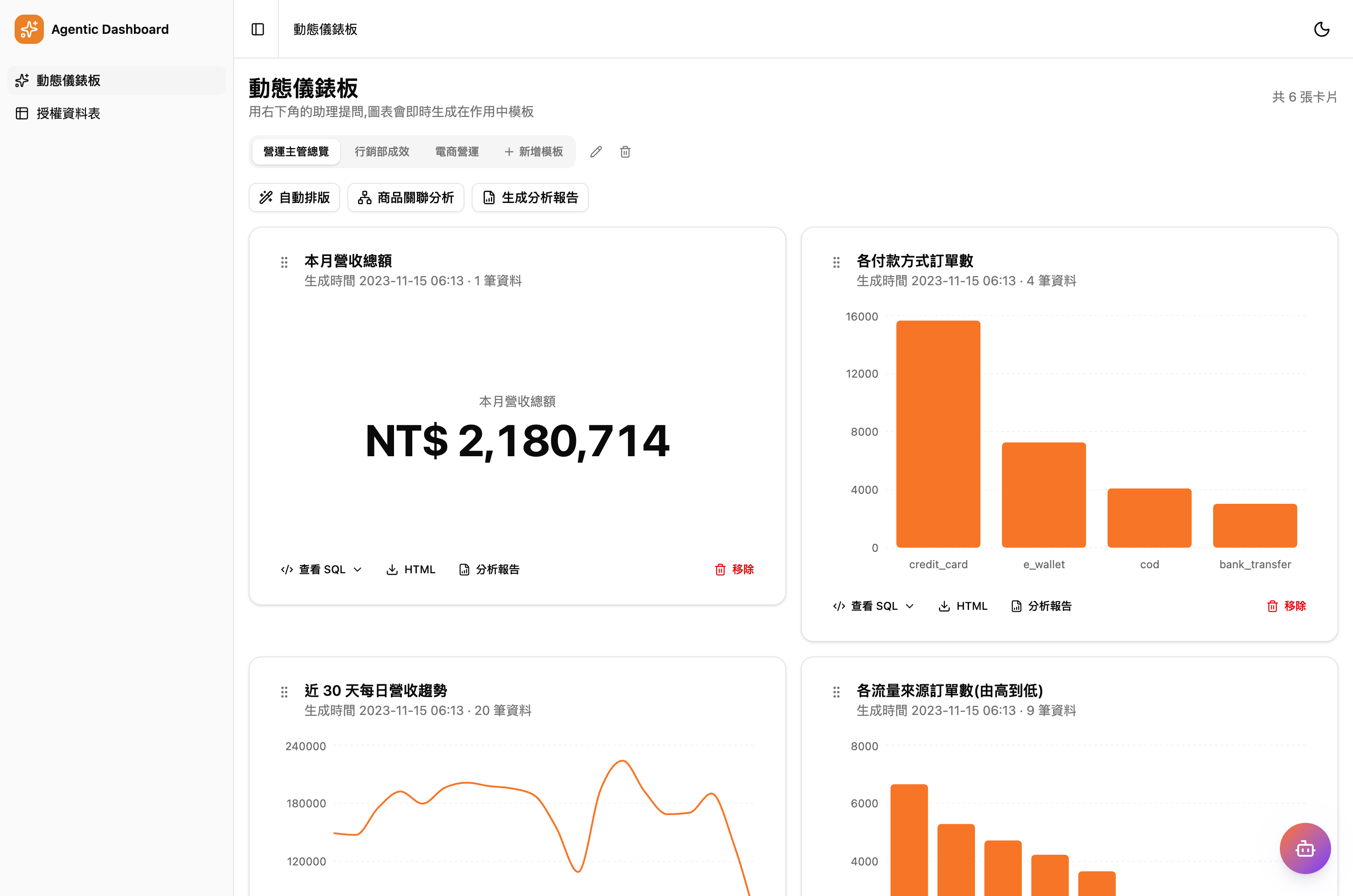Open the assistant chatbot floating button

point(1305,848)
